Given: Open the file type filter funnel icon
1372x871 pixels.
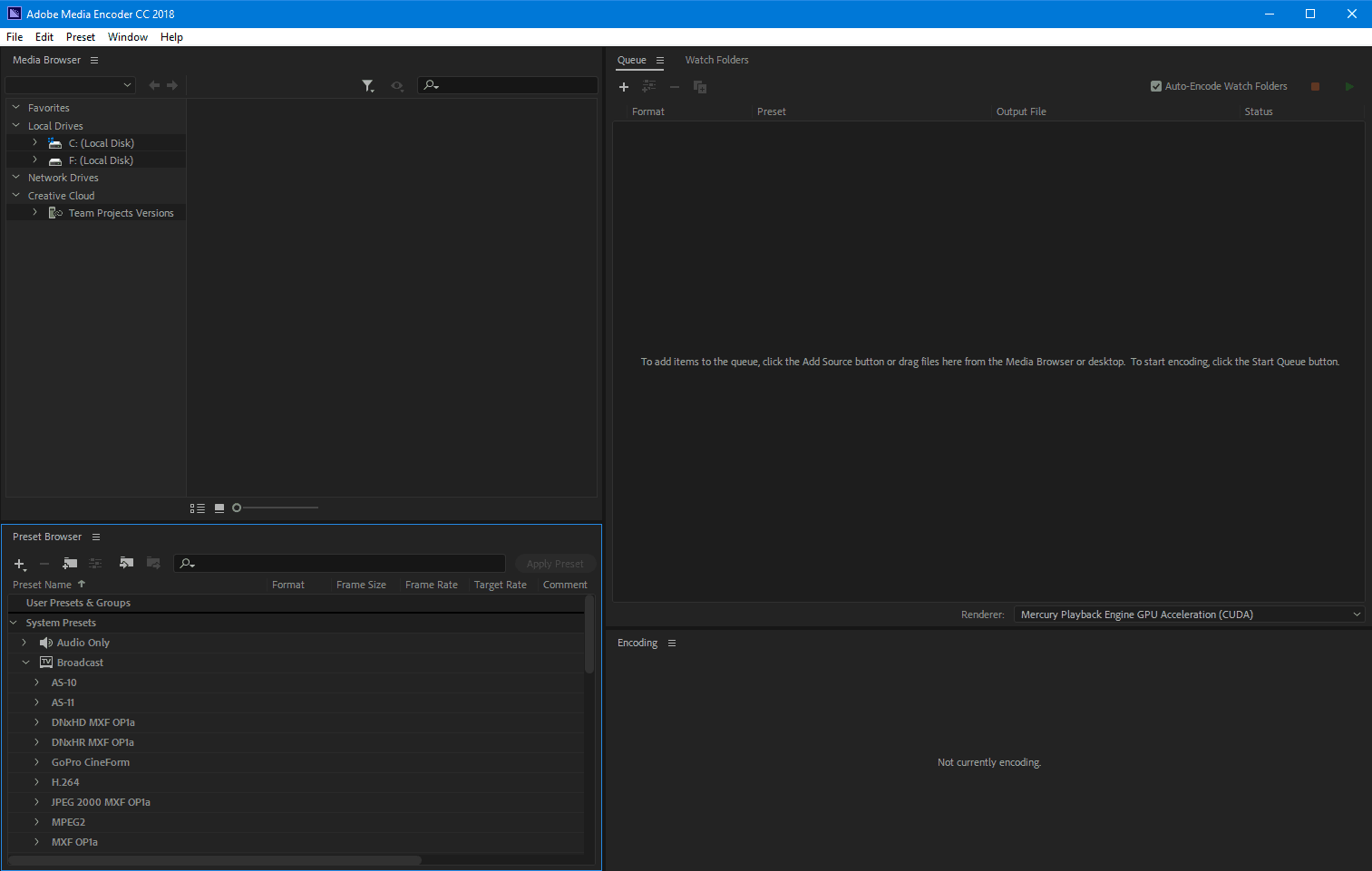Looking at the screenshot, I should tap(368, 86).
